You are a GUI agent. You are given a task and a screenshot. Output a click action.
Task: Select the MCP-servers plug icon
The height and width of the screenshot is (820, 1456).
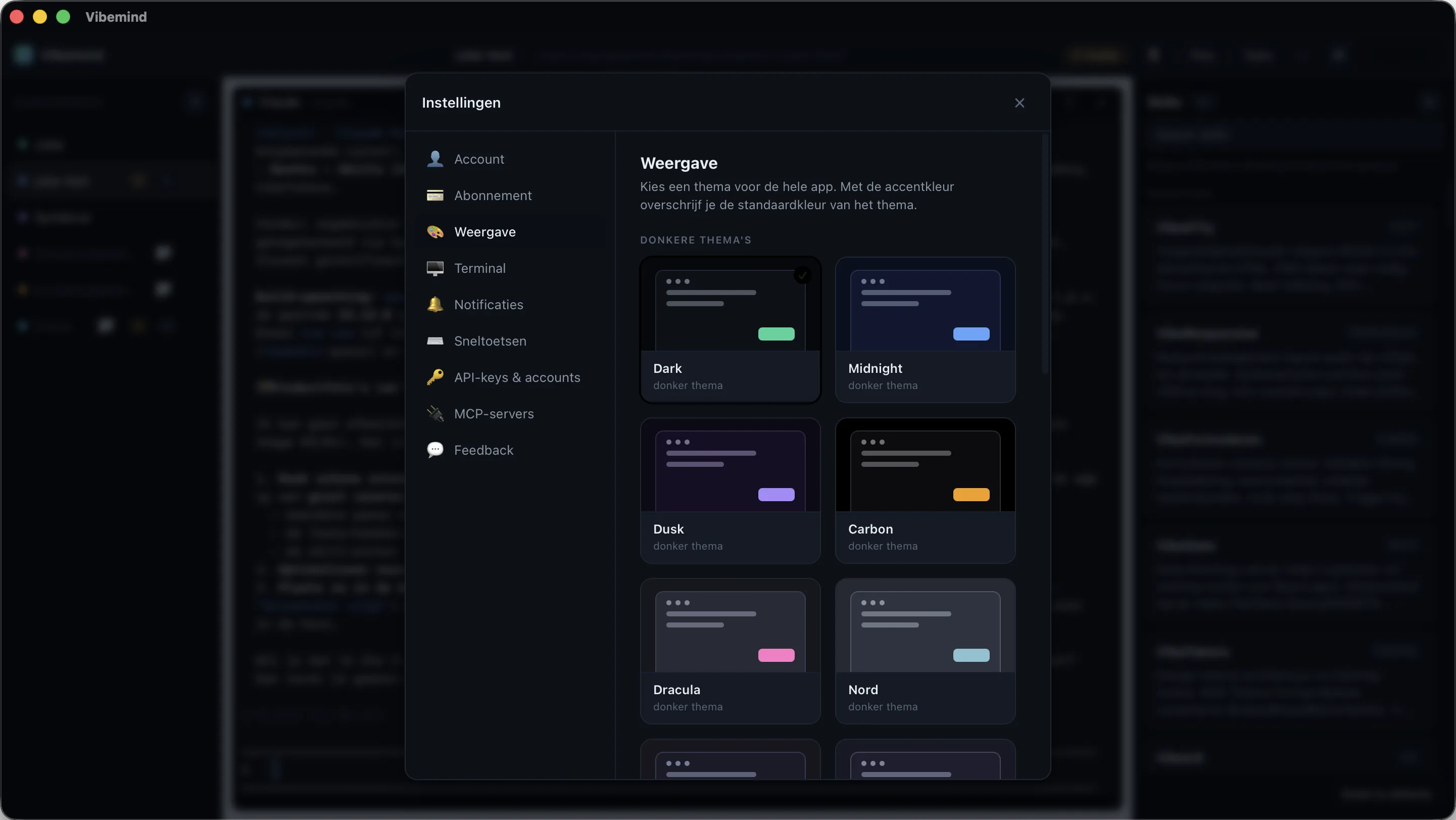[x=434, y=414]
